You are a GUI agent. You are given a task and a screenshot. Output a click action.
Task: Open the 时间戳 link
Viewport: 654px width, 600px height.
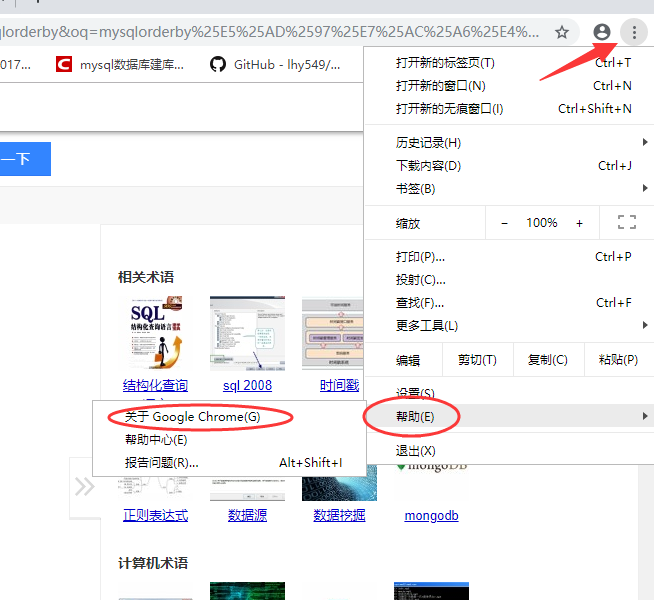coord(340,386)
